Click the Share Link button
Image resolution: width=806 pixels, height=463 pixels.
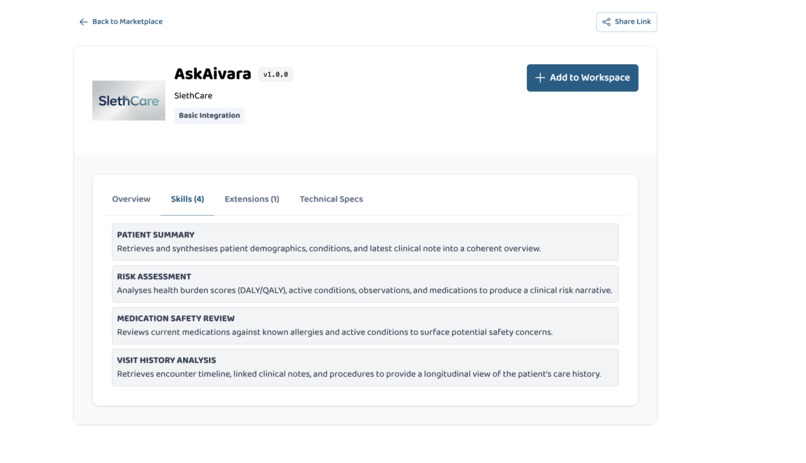tap(626, 22)
